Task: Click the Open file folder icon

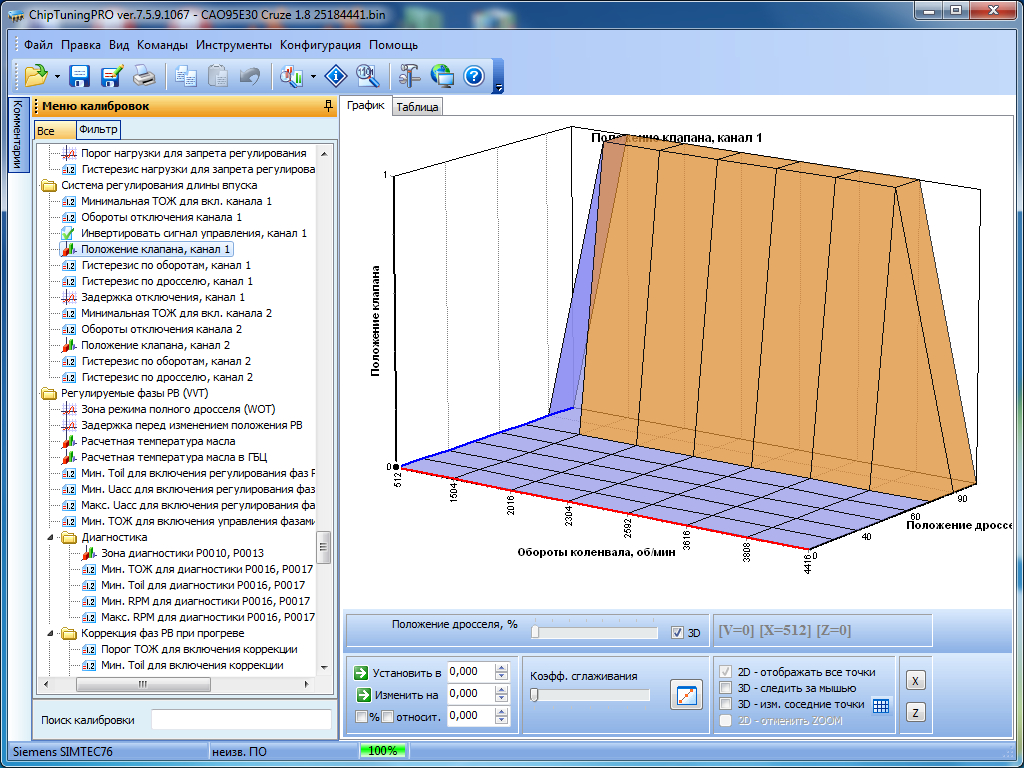Action: click(36, 76)
